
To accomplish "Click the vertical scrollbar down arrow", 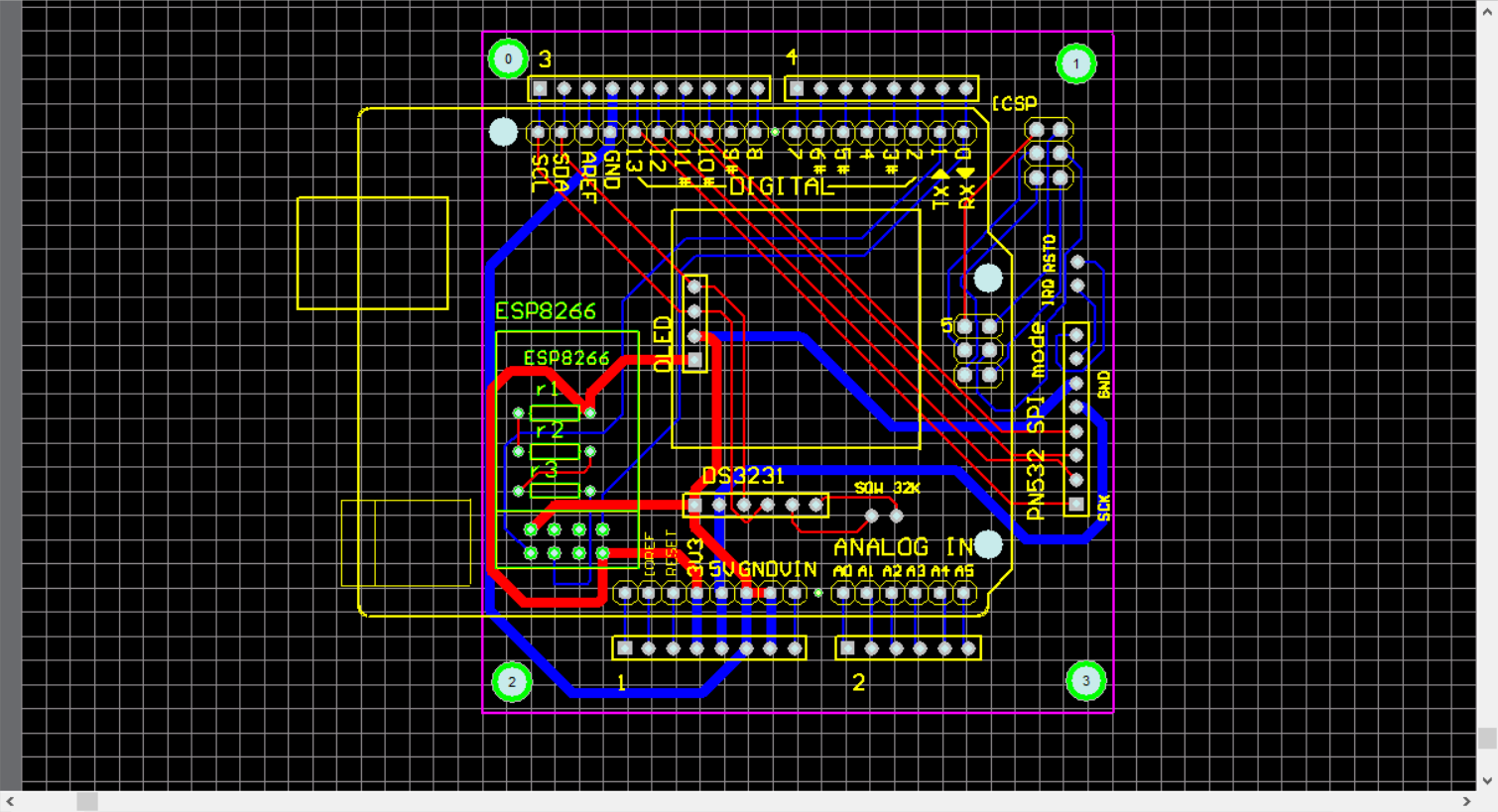I will 1487,780.
